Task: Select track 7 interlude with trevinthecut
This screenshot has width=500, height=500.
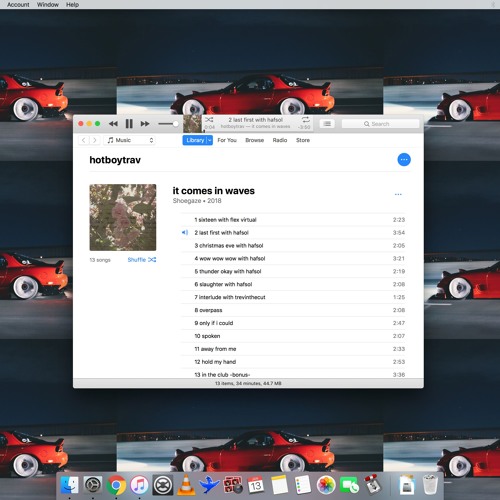Action: [x=293, y=297]
